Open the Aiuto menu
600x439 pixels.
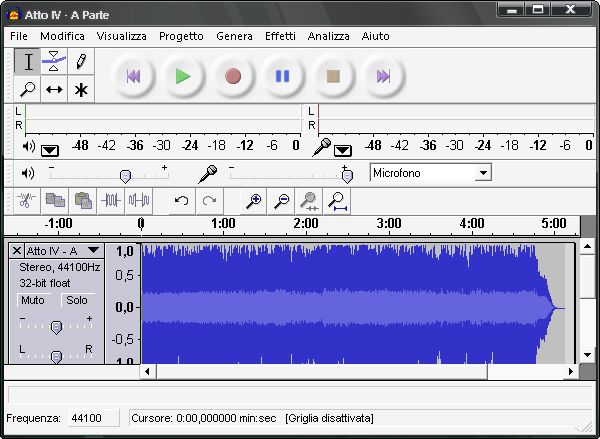pos(375,36)
